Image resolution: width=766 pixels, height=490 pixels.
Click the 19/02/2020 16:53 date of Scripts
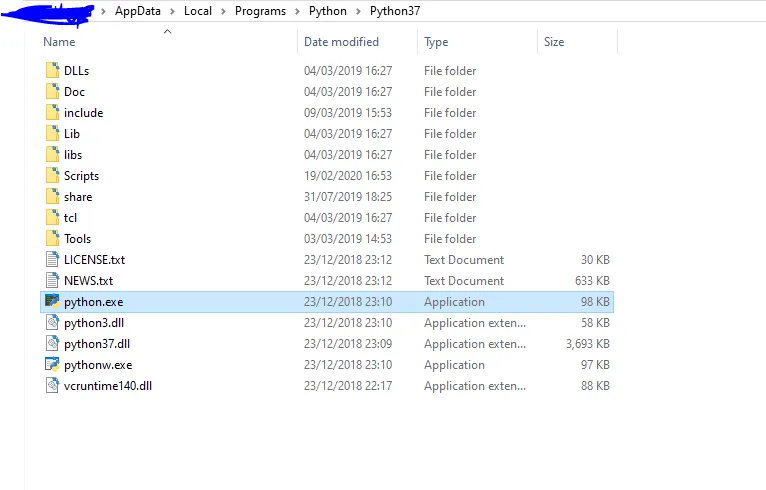(x=348, y=176)
